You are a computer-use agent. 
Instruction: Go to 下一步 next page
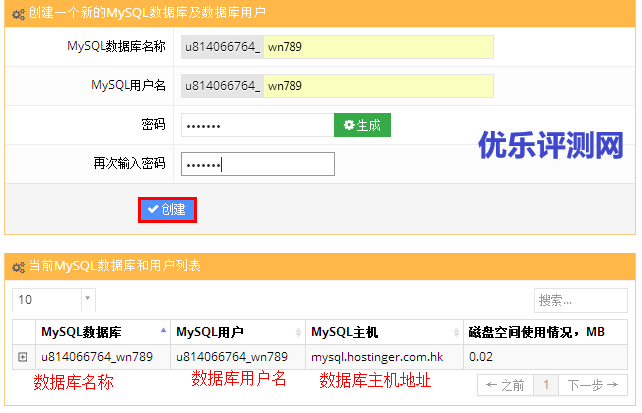coord(594,385)
